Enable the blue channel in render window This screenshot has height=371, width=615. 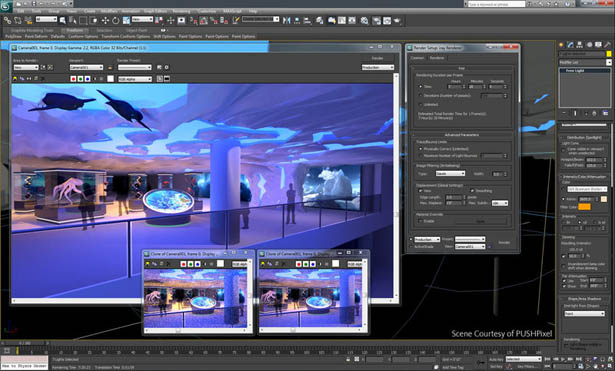[87, 79]
